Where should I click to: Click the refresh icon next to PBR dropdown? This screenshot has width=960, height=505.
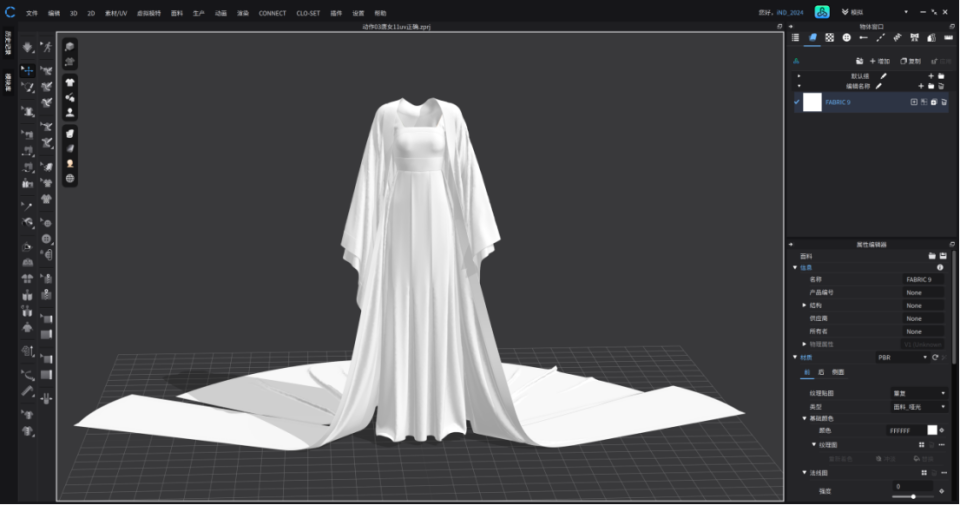(x=935, y=357)
